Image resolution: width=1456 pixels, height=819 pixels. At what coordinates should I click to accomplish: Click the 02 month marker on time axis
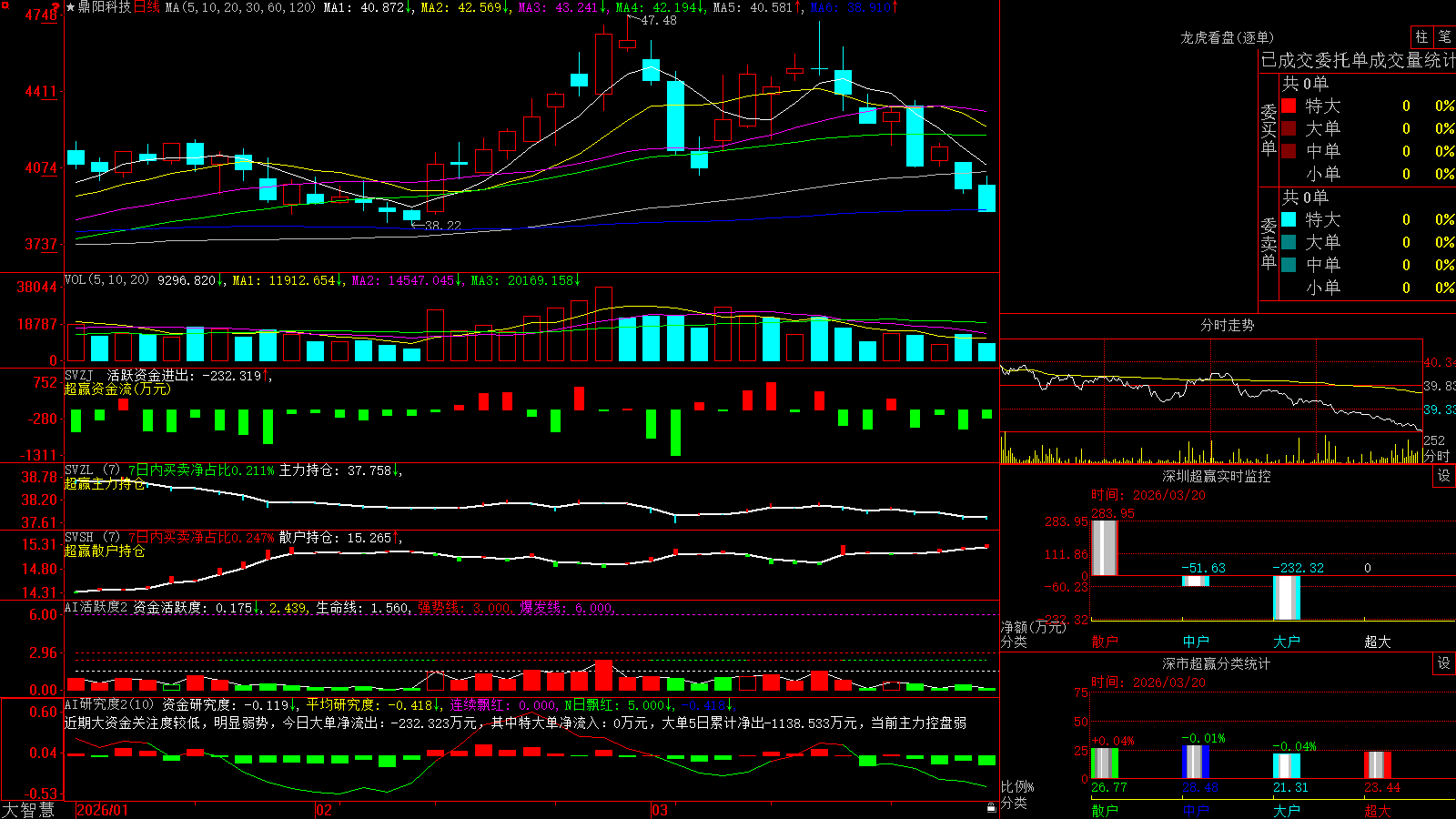click(324, 810)
